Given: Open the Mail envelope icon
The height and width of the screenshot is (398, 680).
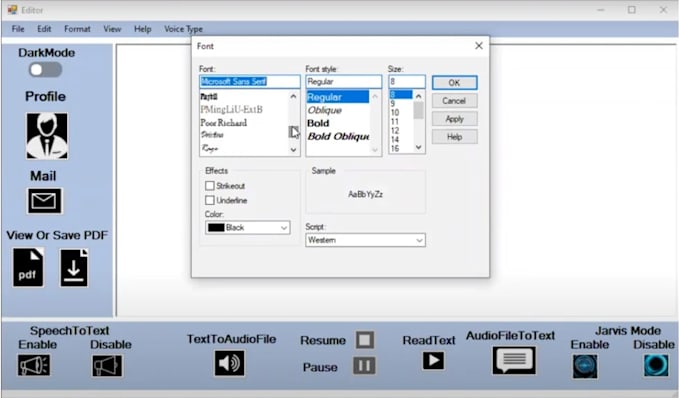Looking at the screenshot, I should coord(45,201).
